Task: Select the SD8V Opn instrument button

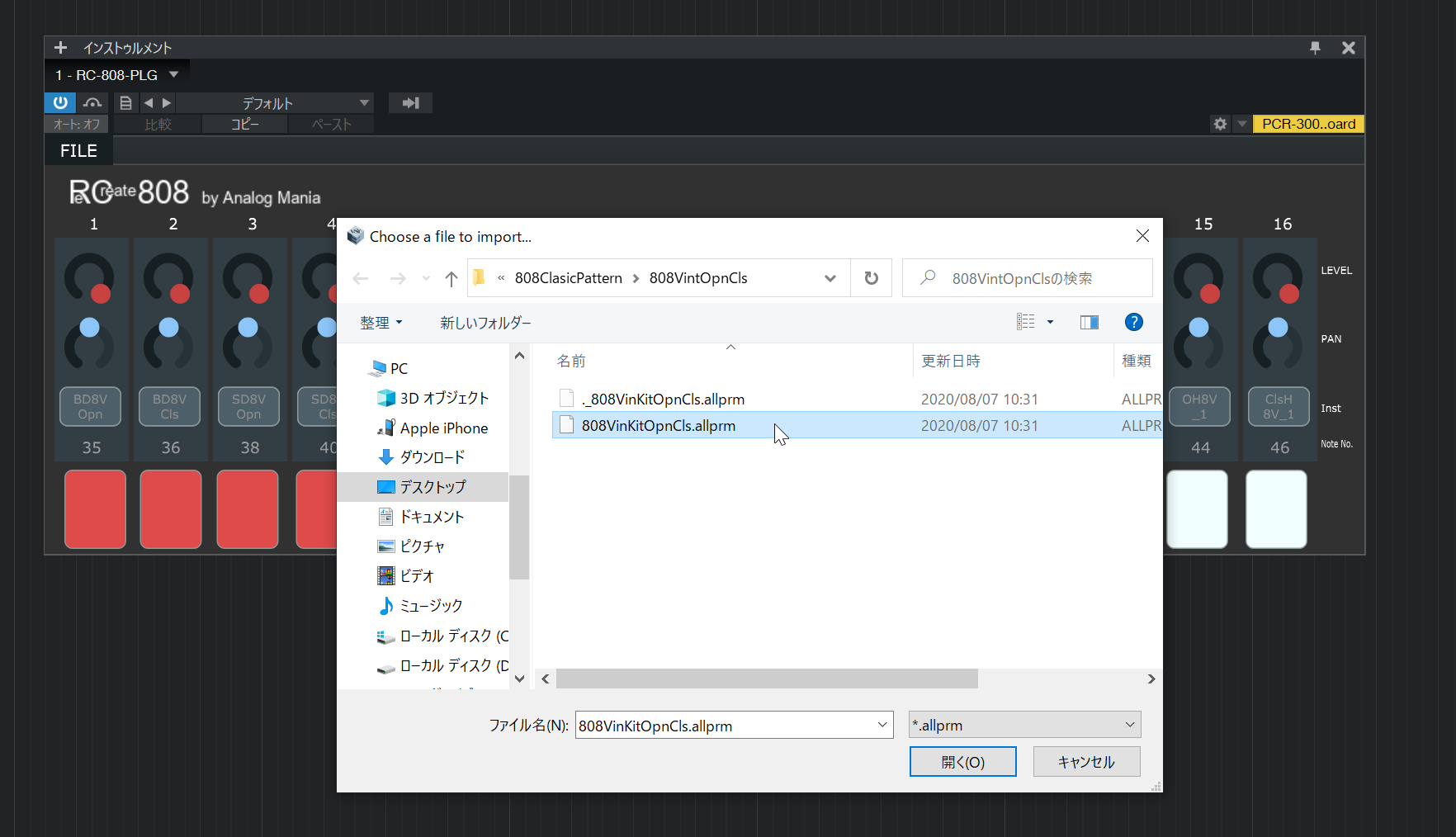Action: 248,406
